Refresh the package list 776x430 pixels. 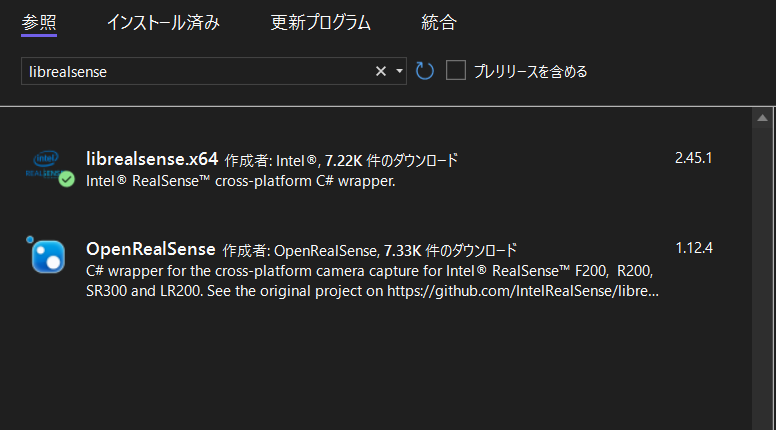[x=425, y=71]
